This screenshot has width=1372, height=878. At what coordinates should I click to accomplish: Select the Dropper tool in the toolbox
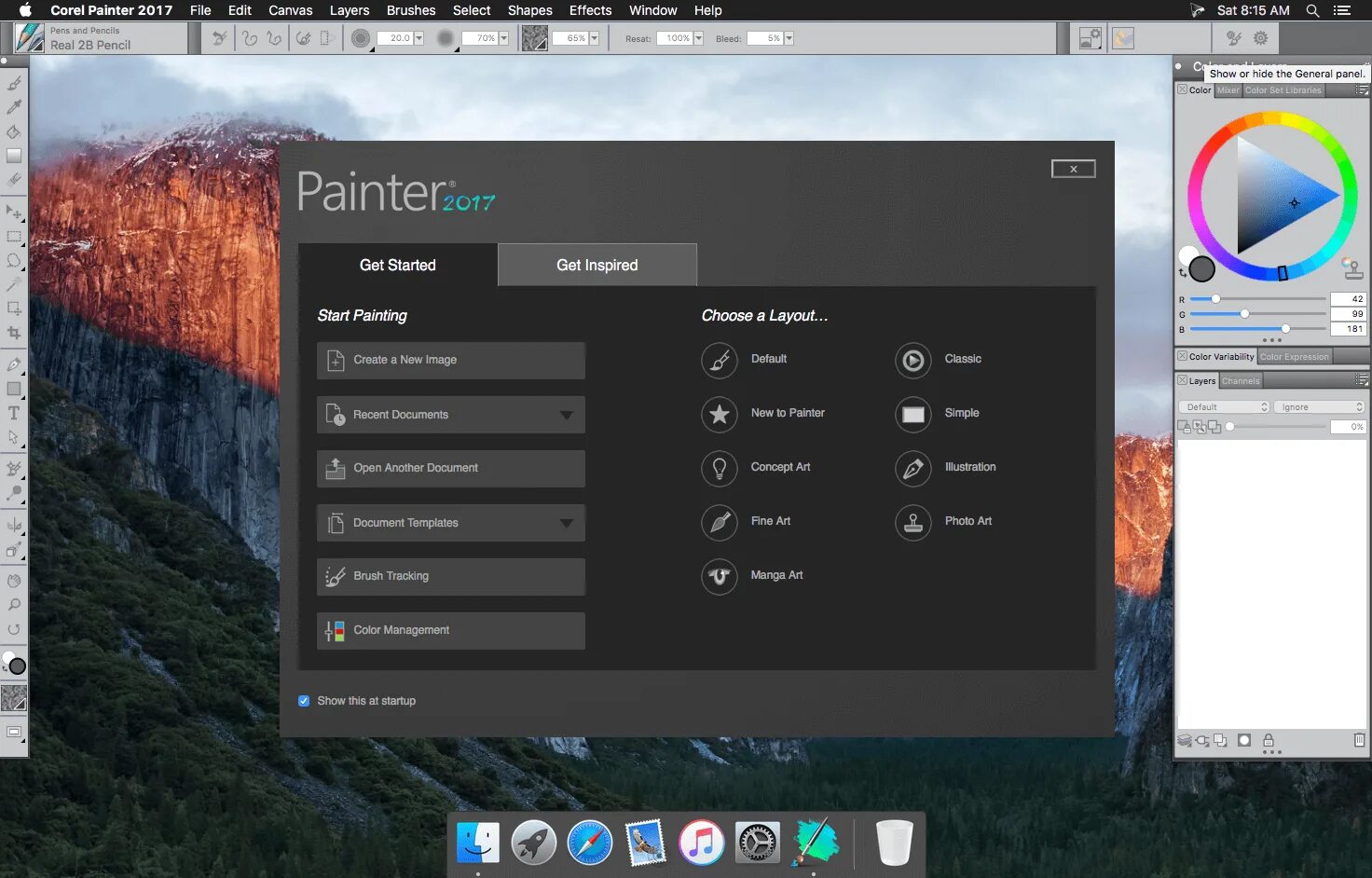coord(14,107)
